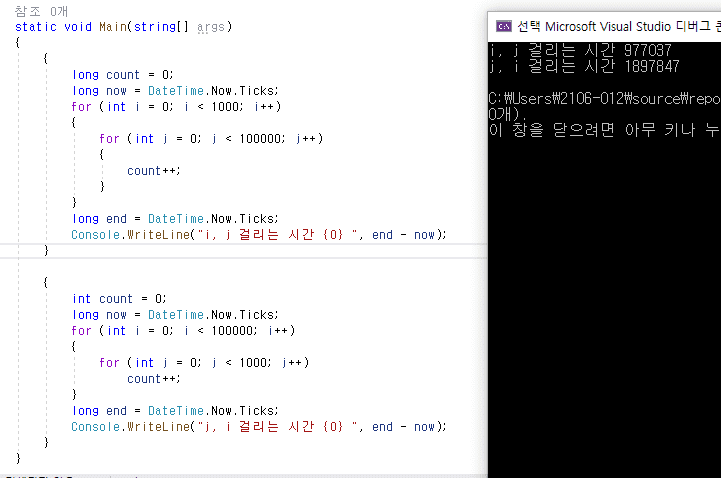Screen dimensions: 721x478
Task: Click the console title 'Microsoft Visual Studio 디버그'
Action: 627,27
